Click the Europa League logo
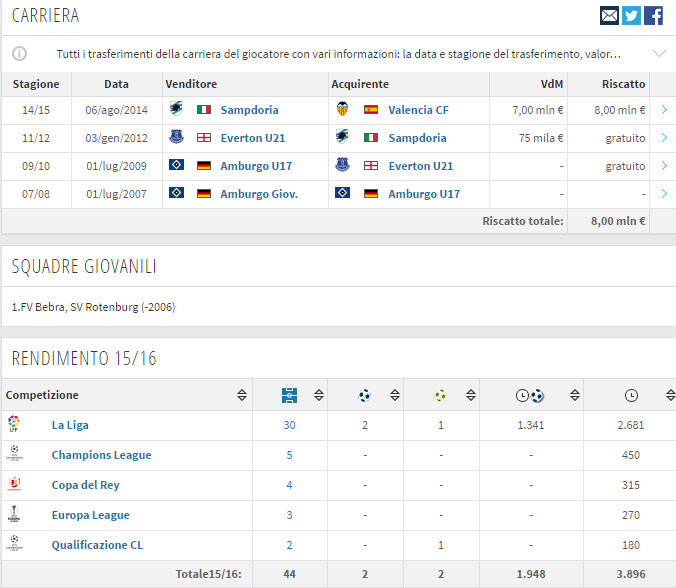Screen dimensions: 676x588 (14, 514)
